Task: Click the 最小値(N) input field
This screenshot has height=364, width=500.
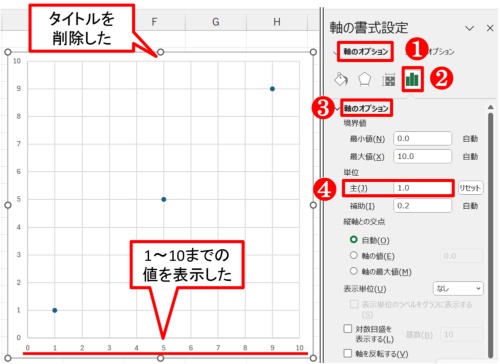Action: [422, 138]
